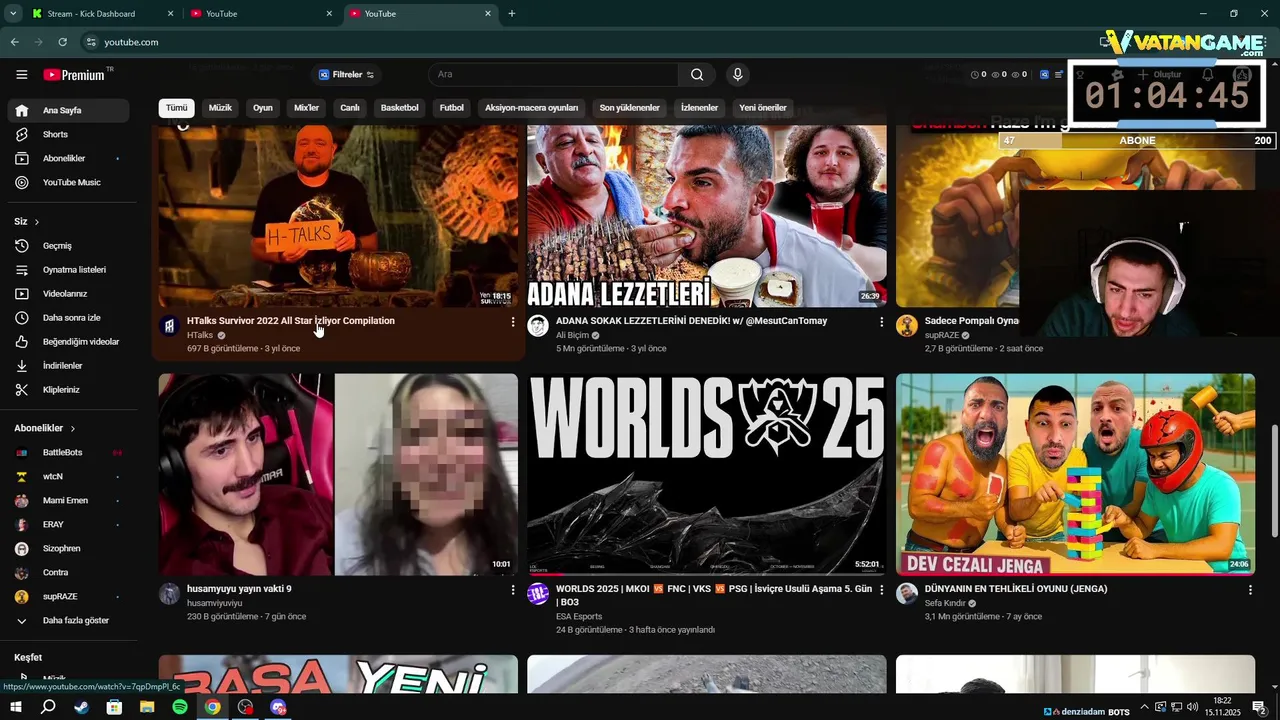Open three-dot menu for WORLDS 2025 video
The width and height of the screenshot is (1280, 720).
point(881,590)
